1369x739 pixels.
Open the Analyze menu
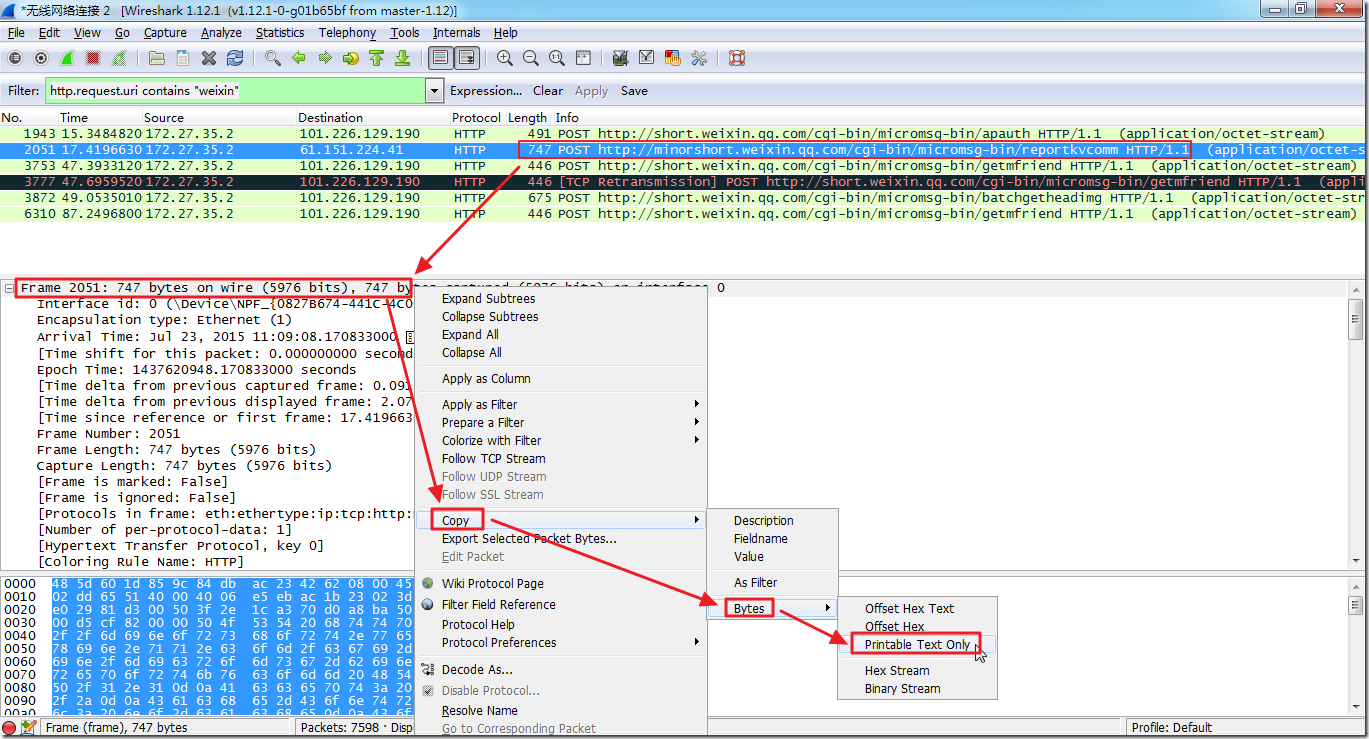click(x=221, y=33)
